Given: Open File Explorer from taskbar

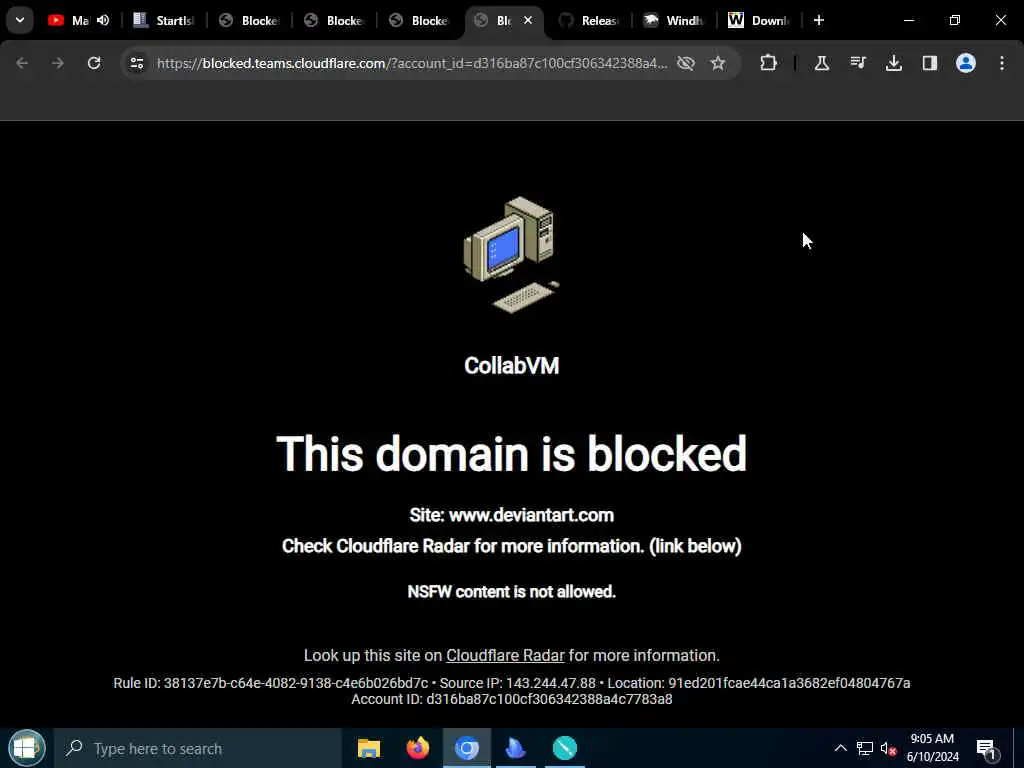Looking at the screenshot, I should click(x=369, y=748).
